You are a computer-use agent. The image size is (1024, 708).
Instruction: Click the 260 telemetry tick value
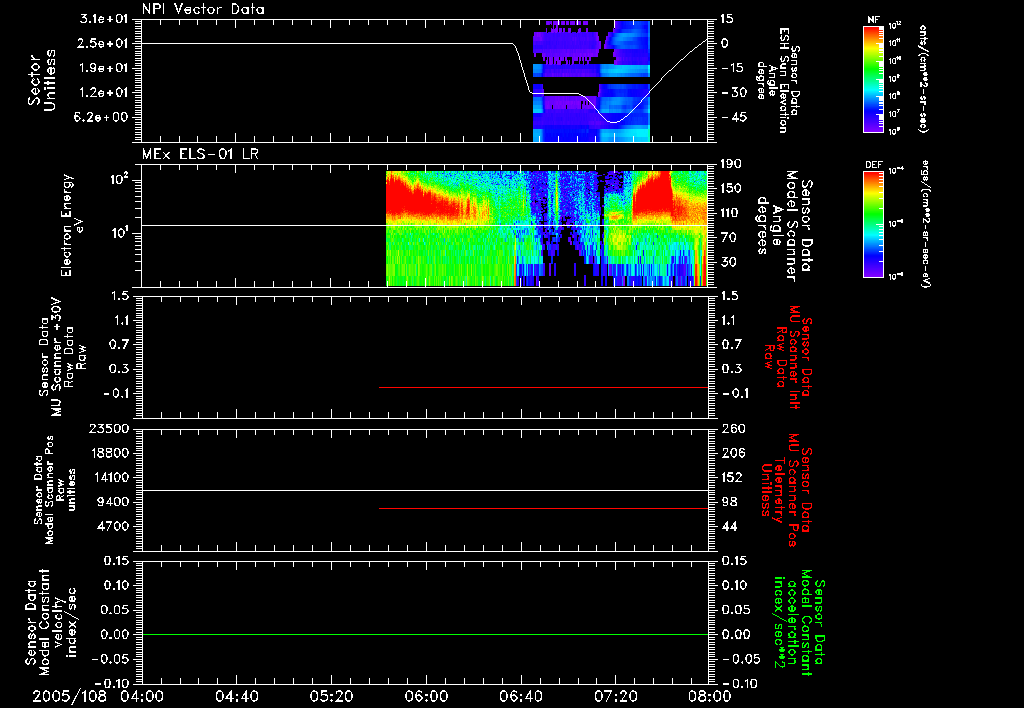tap(733, 428)
